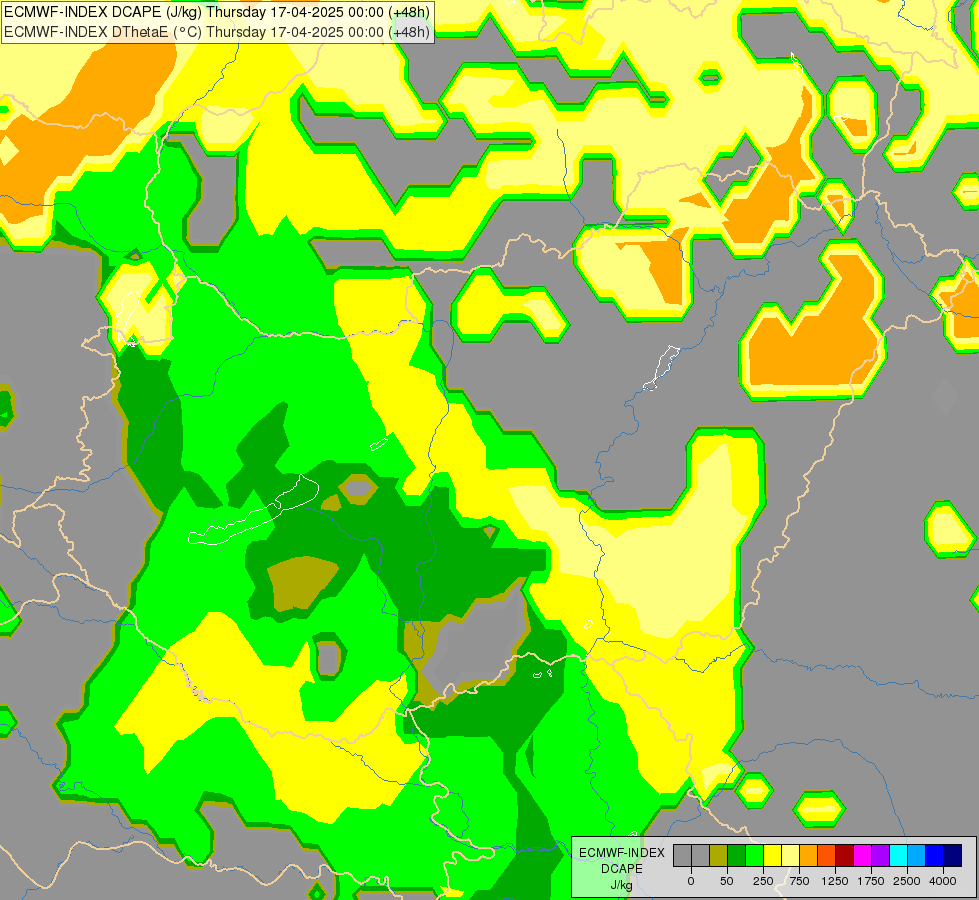Select the orange legend swatch
This screenshot has height=900, width=979.
click(x=809, y=855)
